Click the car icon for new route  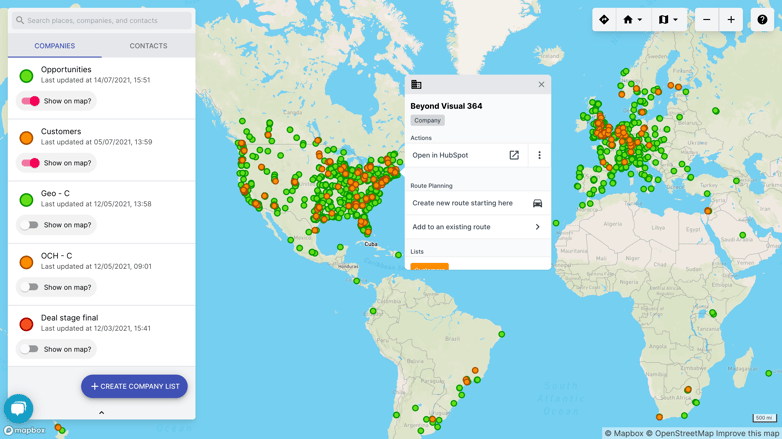coord(537,203)
